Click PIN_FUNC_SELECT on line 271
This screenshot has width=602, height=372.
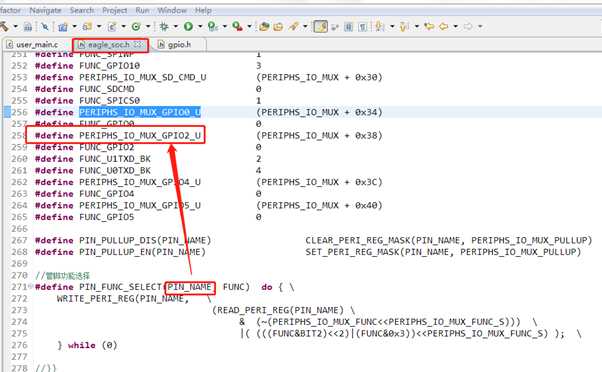pos(121,287)
